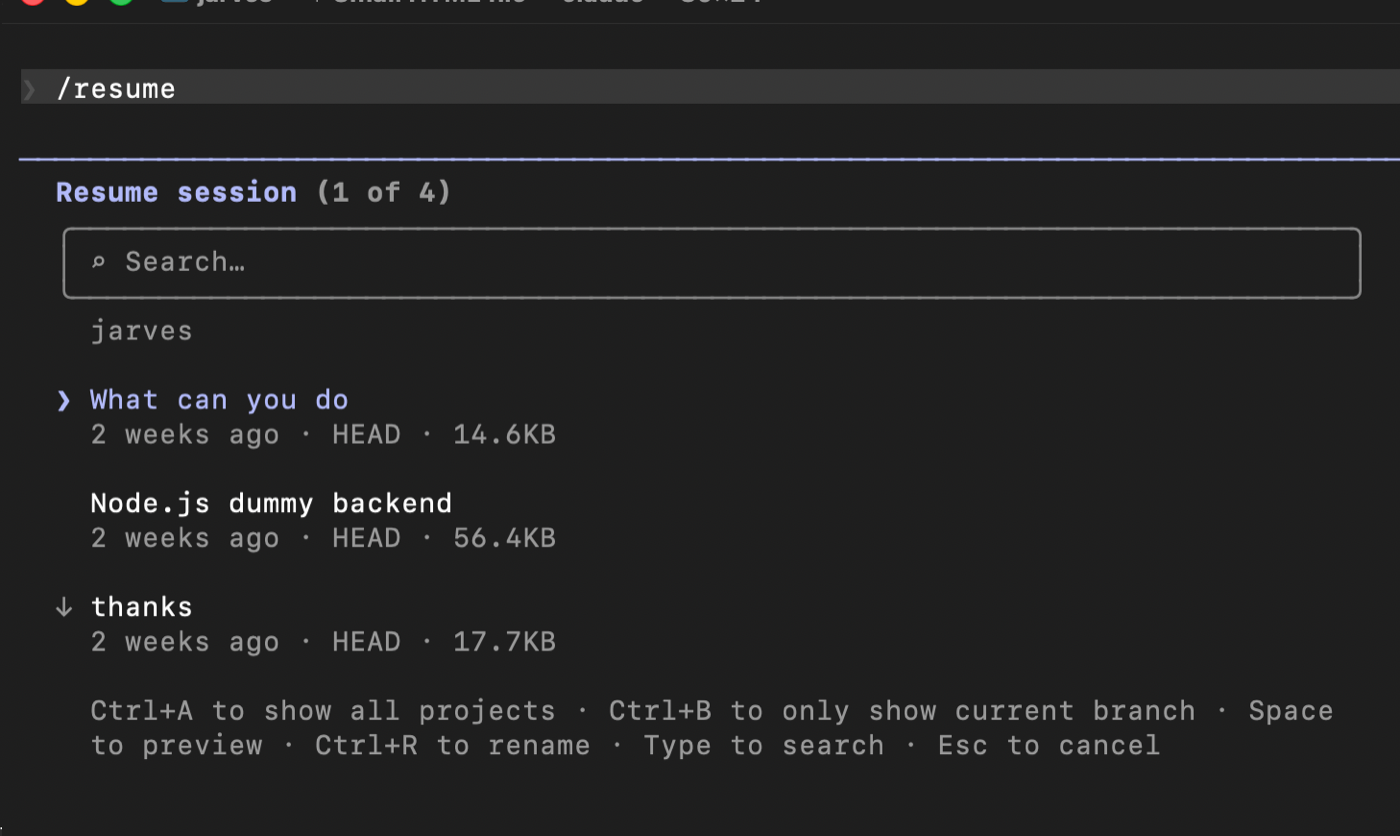The image size is (1400, 836).
Task: Select the 'thanks' session
Action: 141,607
